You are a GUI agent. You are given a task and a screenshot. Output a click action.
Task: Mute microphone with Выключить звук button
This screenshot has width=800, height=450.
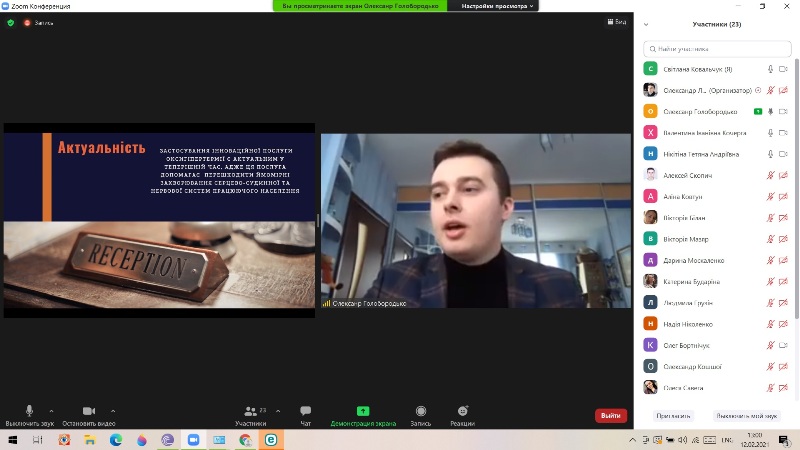click(30, 415)
